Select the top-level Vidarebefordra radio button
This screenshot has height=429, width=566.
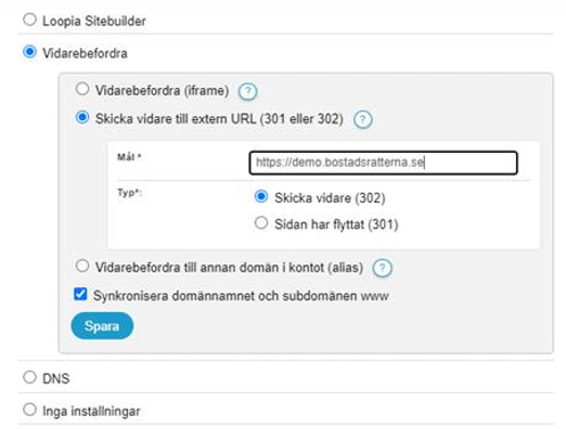(30, 52)
